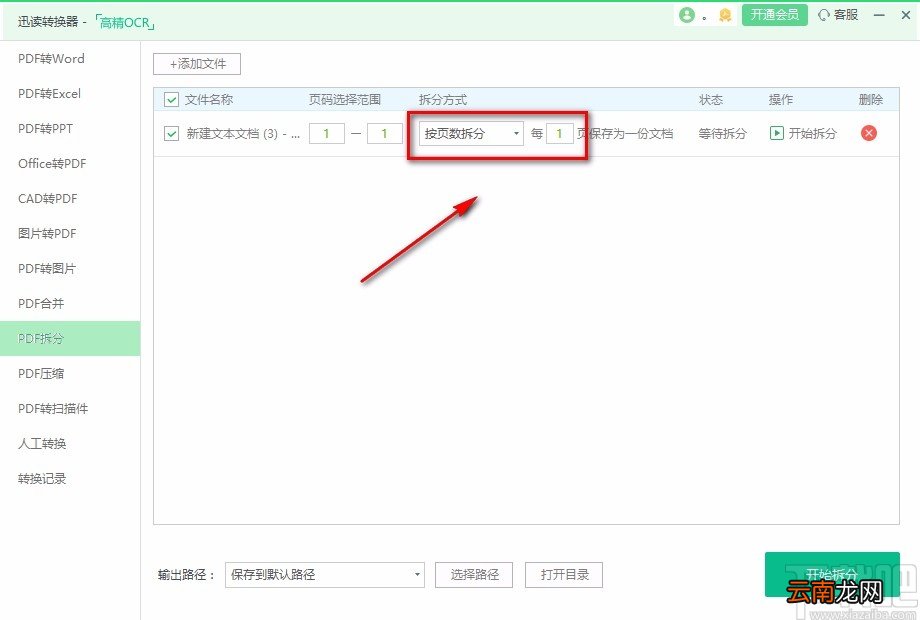920x620 pixels.
Task: Open customer service (客服)
Action: 838,15
